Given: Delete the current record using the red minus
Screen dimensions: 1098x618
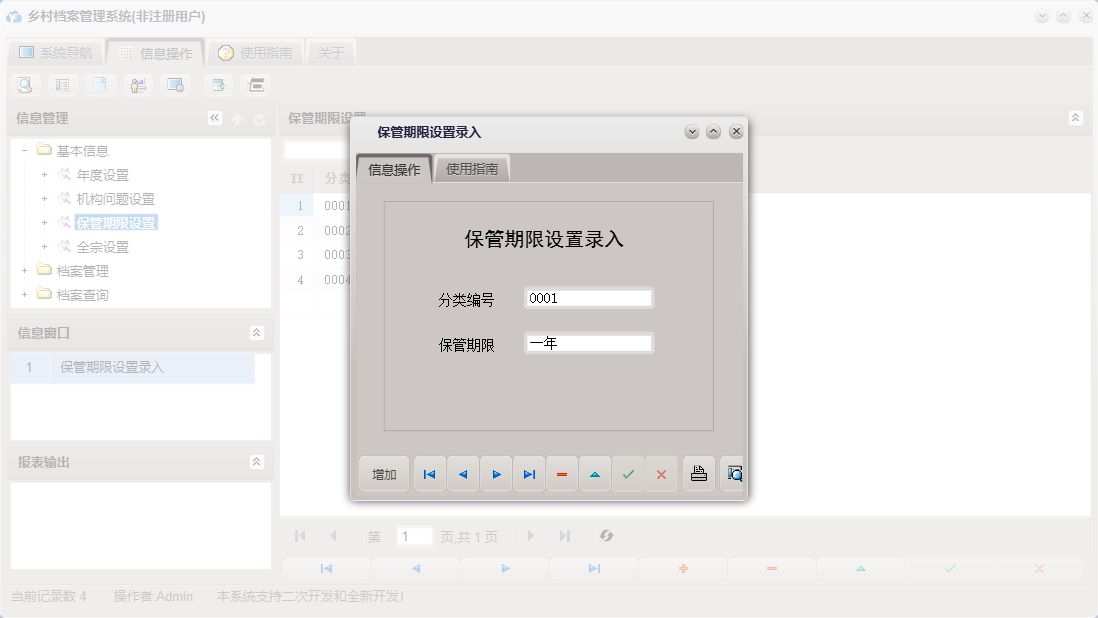Looking at the screenshot, I should [x=562, y=473].
